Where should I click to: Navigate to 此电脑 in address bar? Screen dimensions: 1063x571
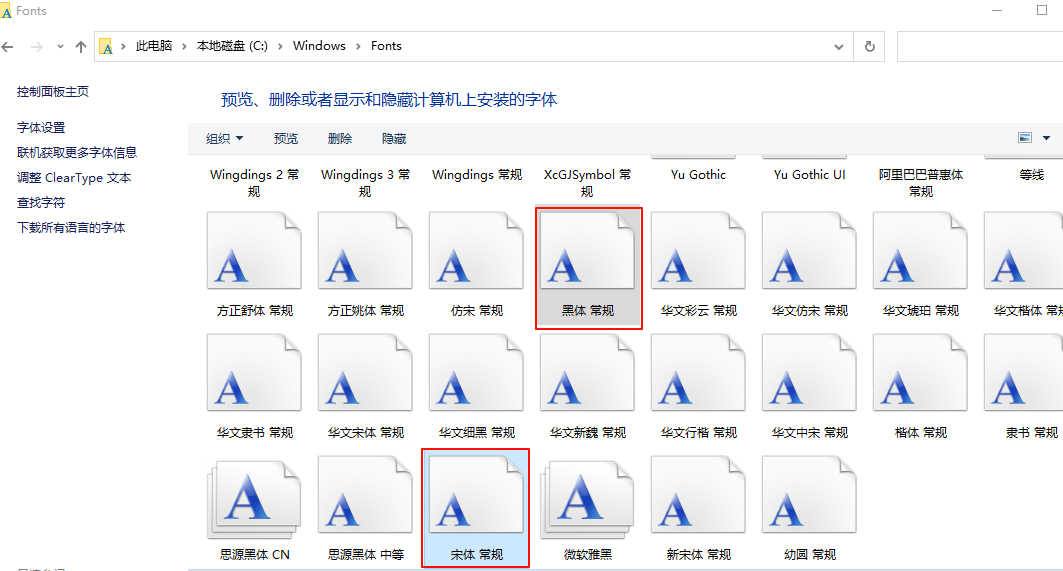pos(154,46)
